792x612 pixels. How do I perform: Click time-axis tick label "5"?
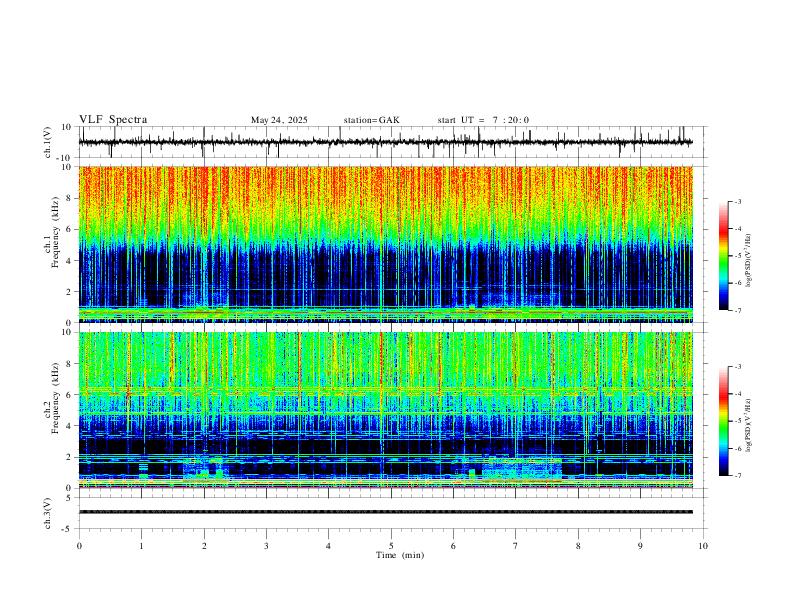[x=391, y=546]
